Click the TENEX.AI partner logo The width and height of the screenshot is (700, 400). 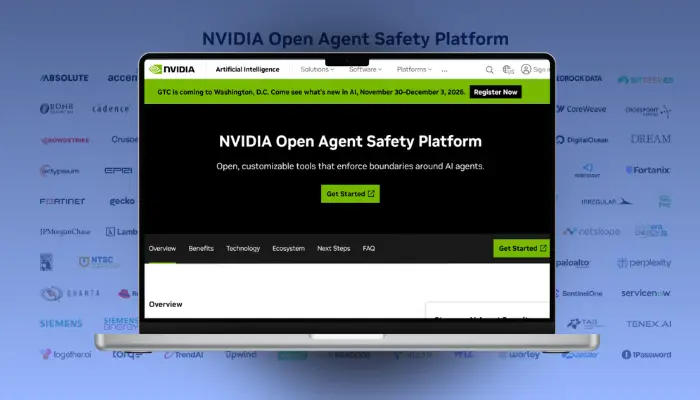pyautogui.click(x=649, y=324)
